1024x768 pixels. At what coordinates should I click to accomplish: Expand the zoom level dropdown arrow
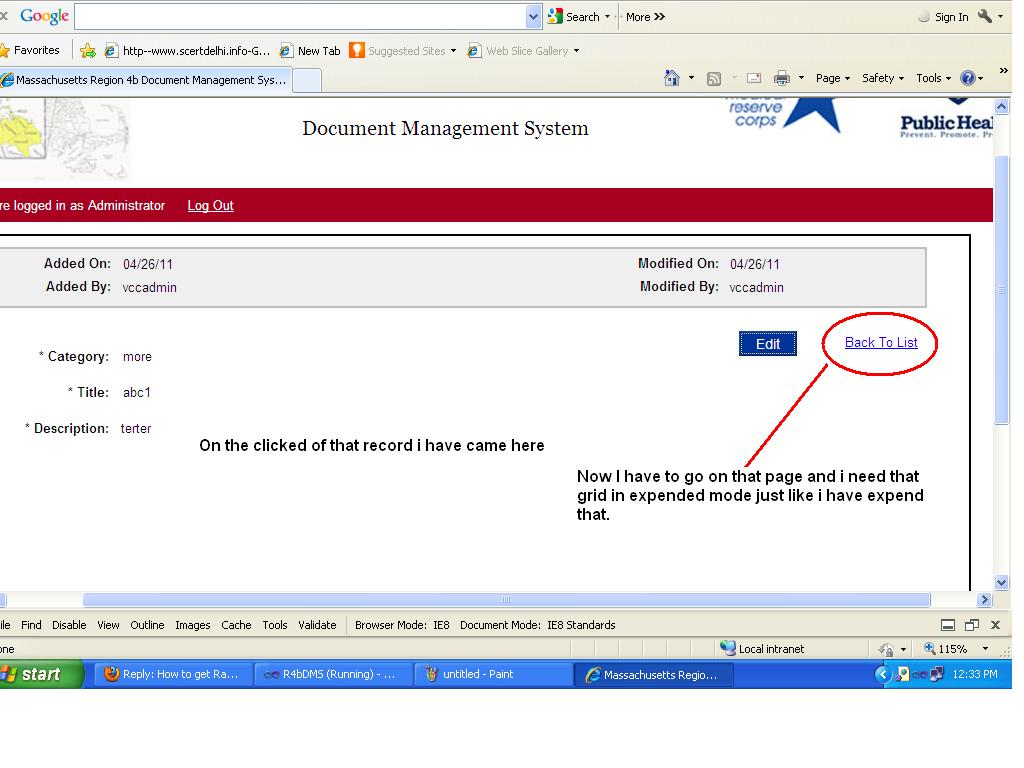[985, 648]
